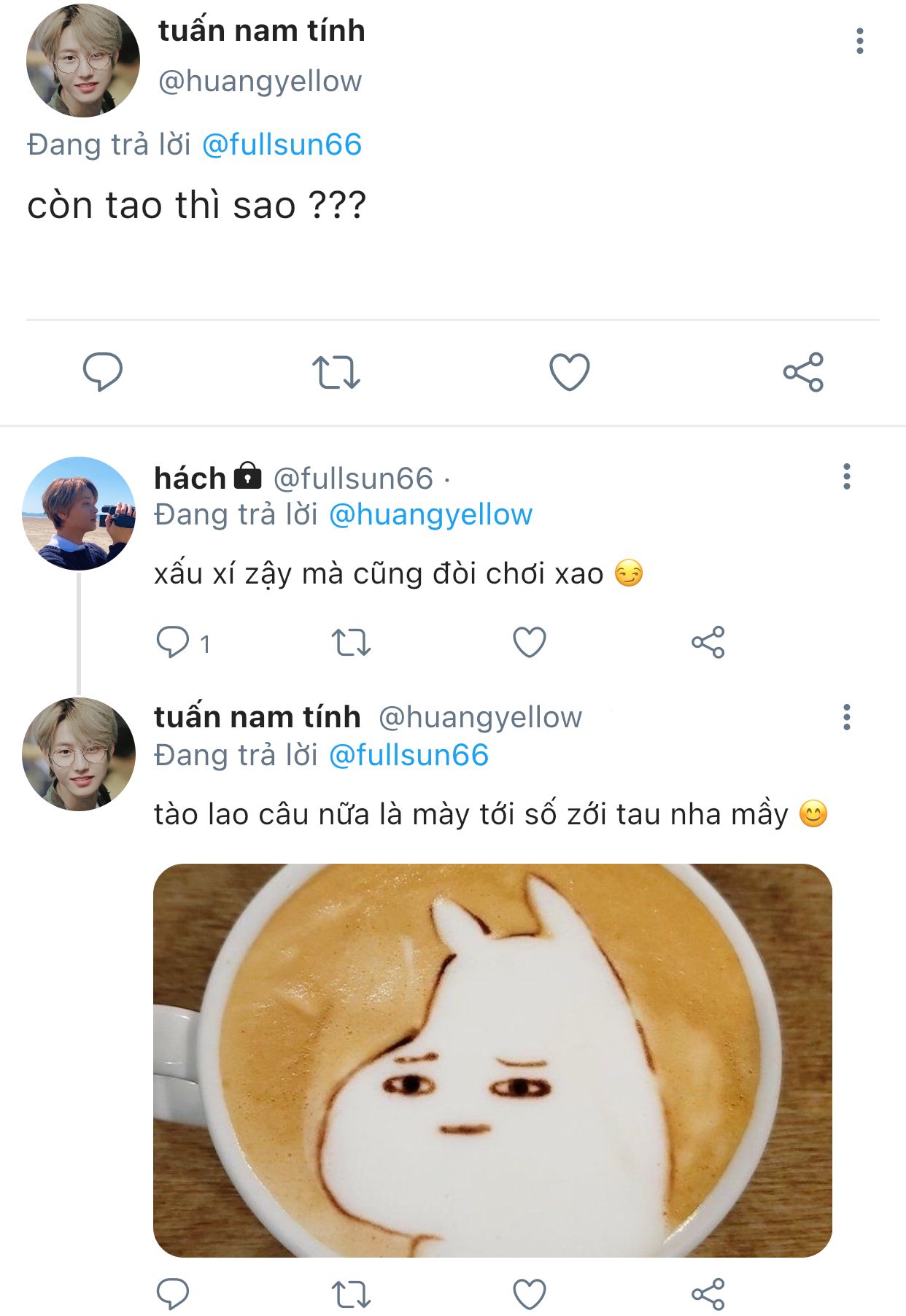This screenshot has height=1316, width=906.
Task: Open more options on the latte art reply
Action: click(846, 717)
